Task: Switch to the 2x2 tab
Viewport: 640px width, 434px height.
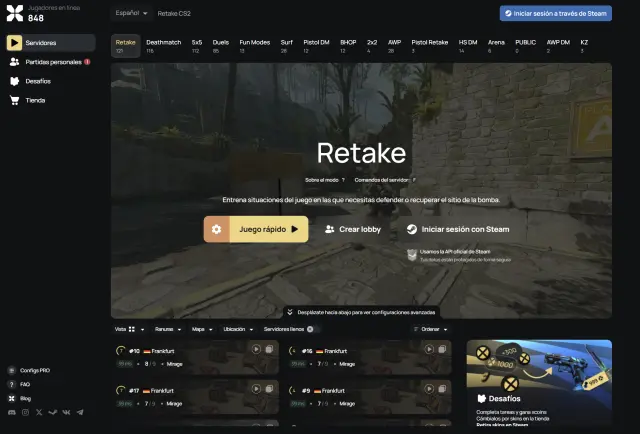Action: [372, 46]
